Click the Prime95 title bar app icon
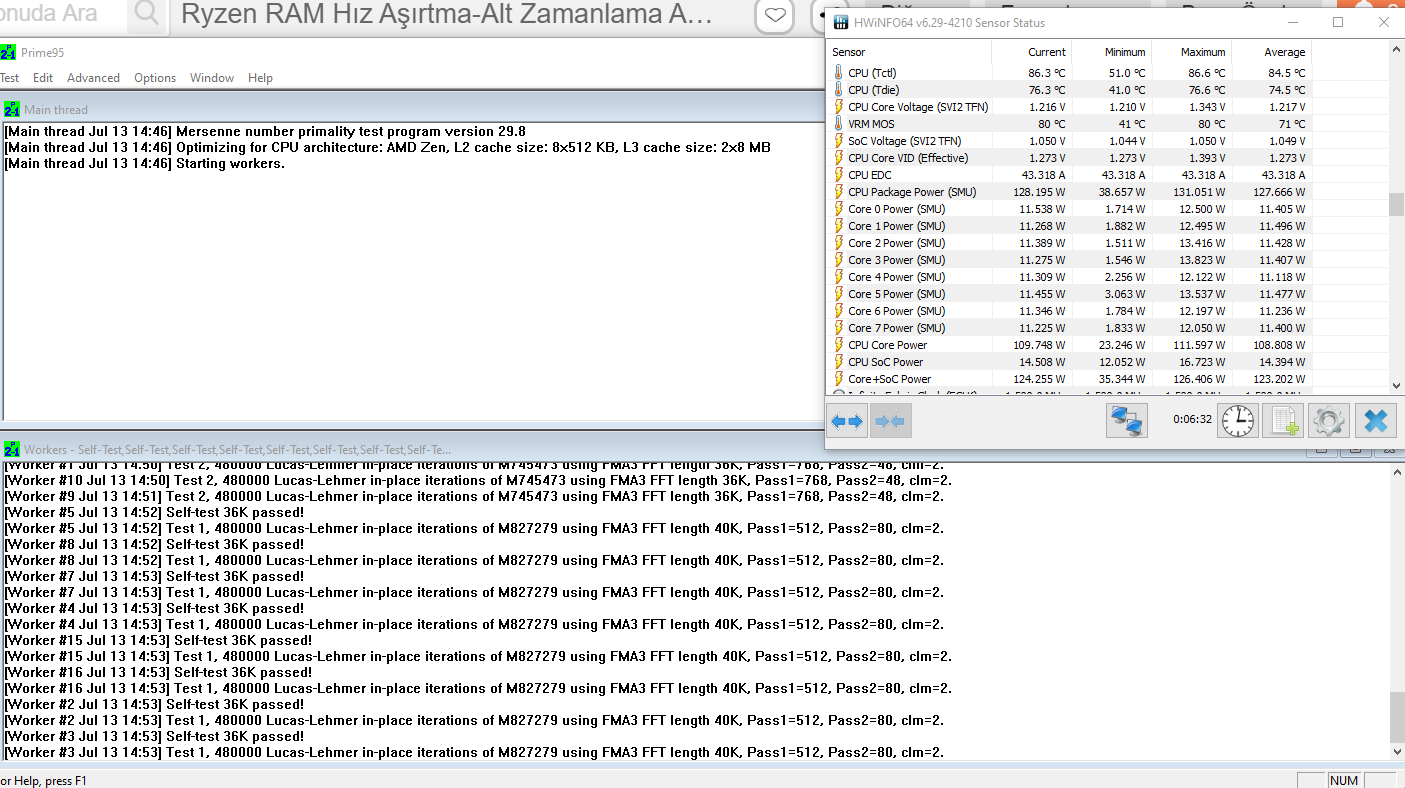Viewport: 1405px width, 788px height. 9,53
